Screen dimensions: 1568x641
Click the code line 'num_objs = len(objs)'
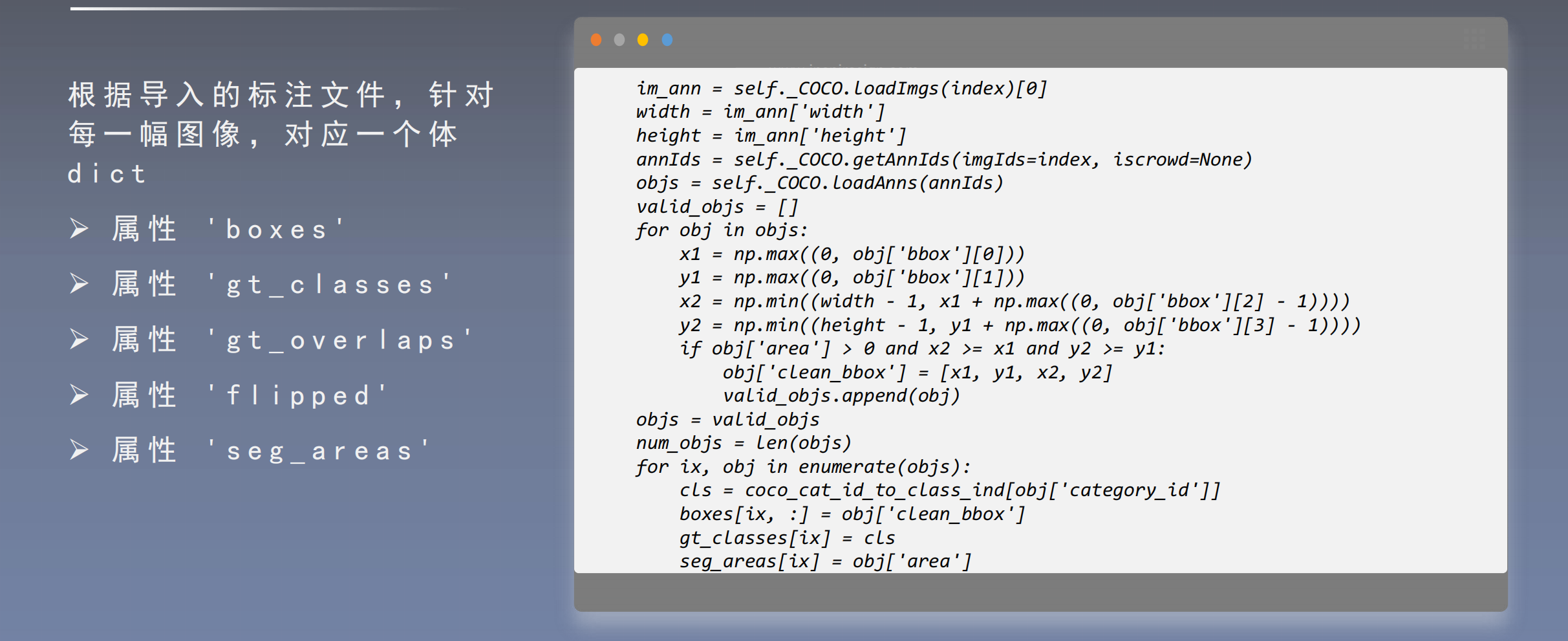tap(744, 443)
